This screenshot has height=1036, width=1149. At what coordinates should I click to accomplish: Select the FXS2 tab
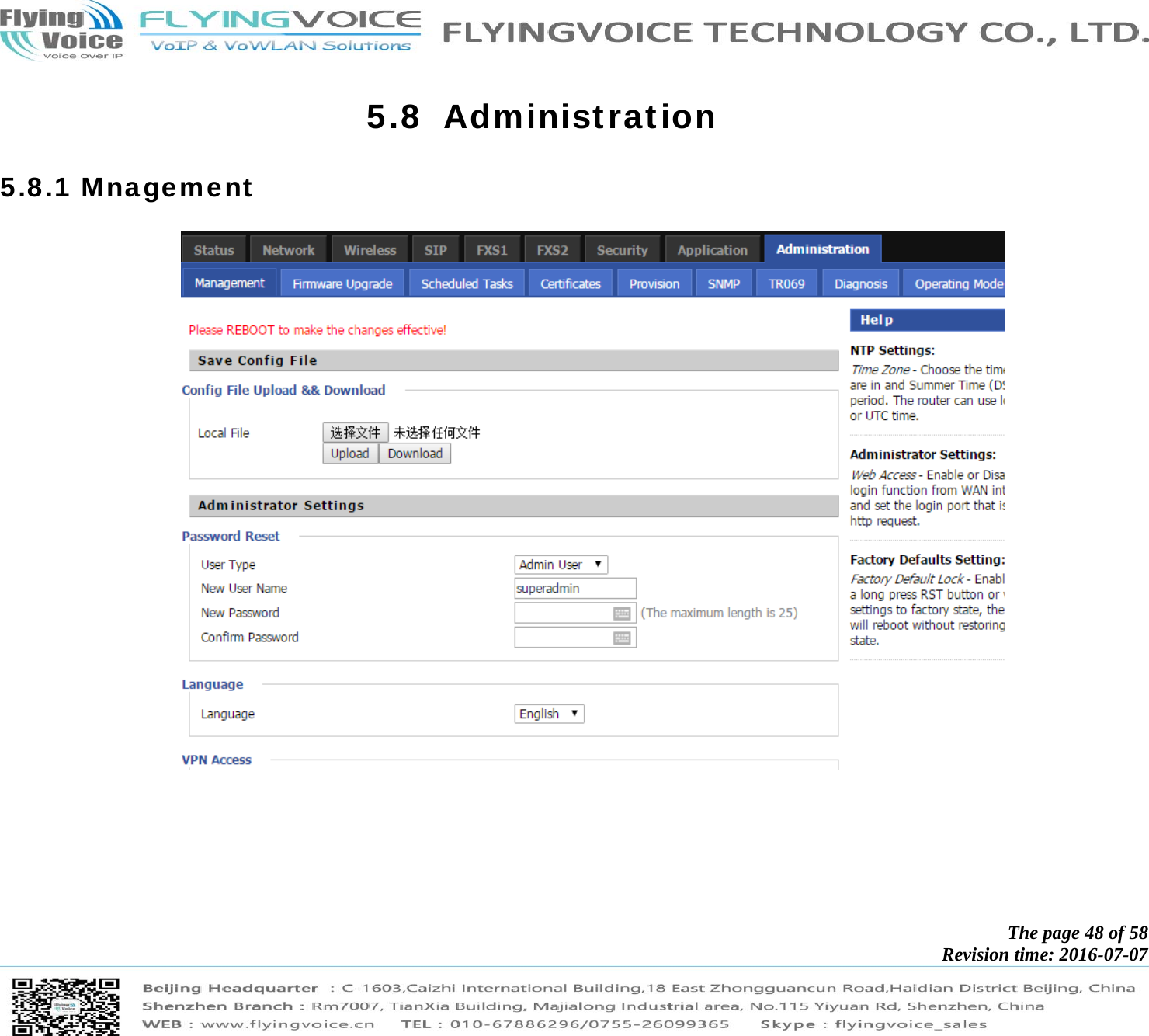(553, 250)
